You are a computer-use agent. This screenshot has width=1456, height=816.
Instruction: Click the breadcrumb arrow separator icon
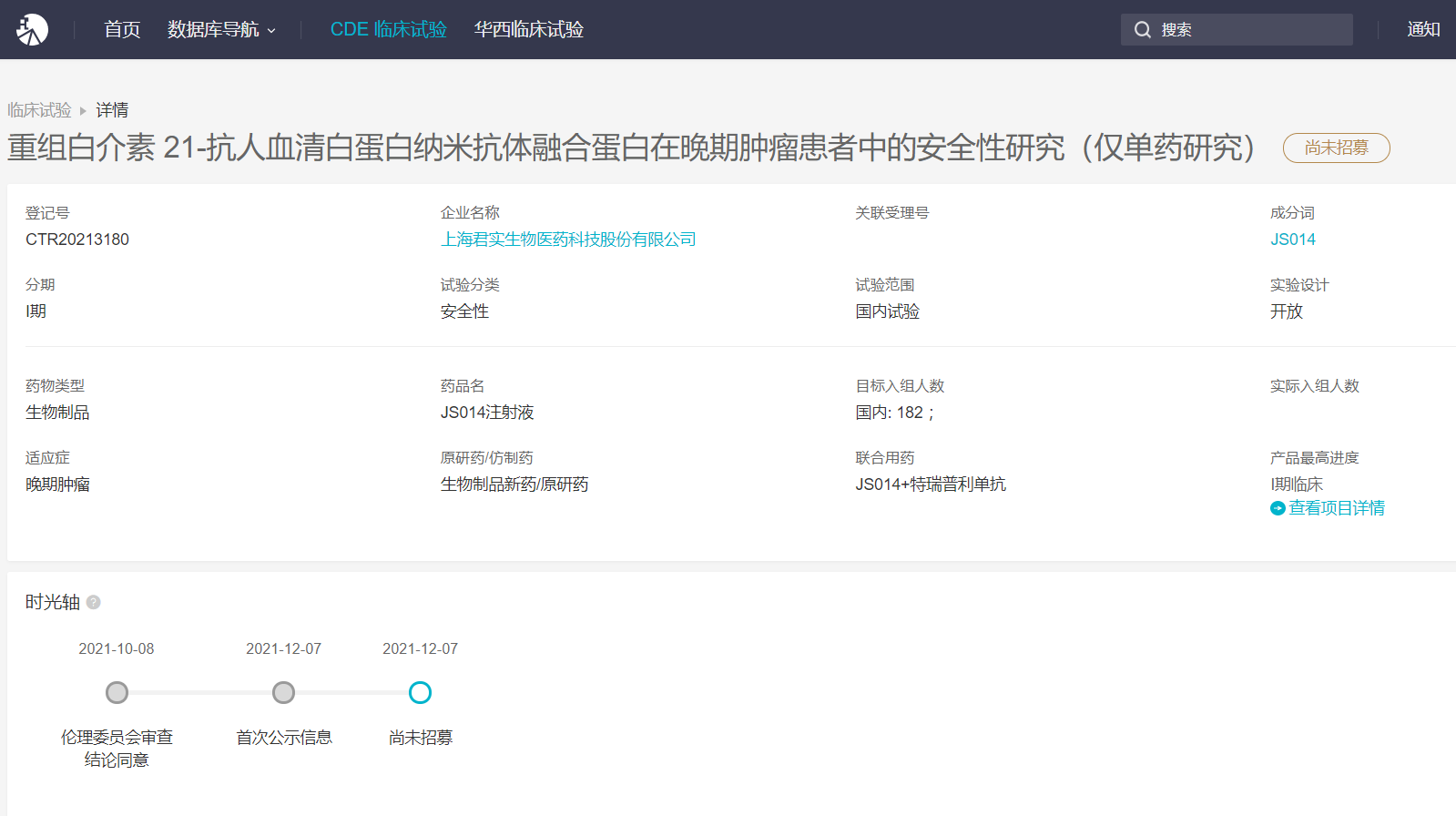pyautogui.click(x=83, y=111)
